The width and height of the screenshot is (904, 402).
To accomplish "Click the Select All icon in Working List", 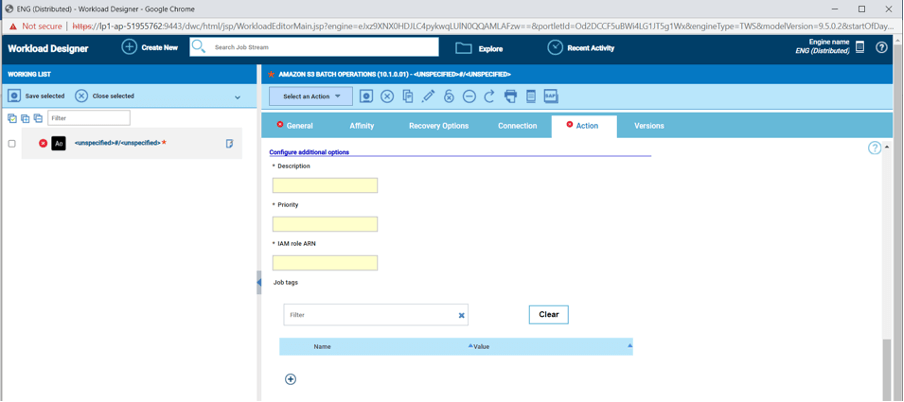I will 12,118.
